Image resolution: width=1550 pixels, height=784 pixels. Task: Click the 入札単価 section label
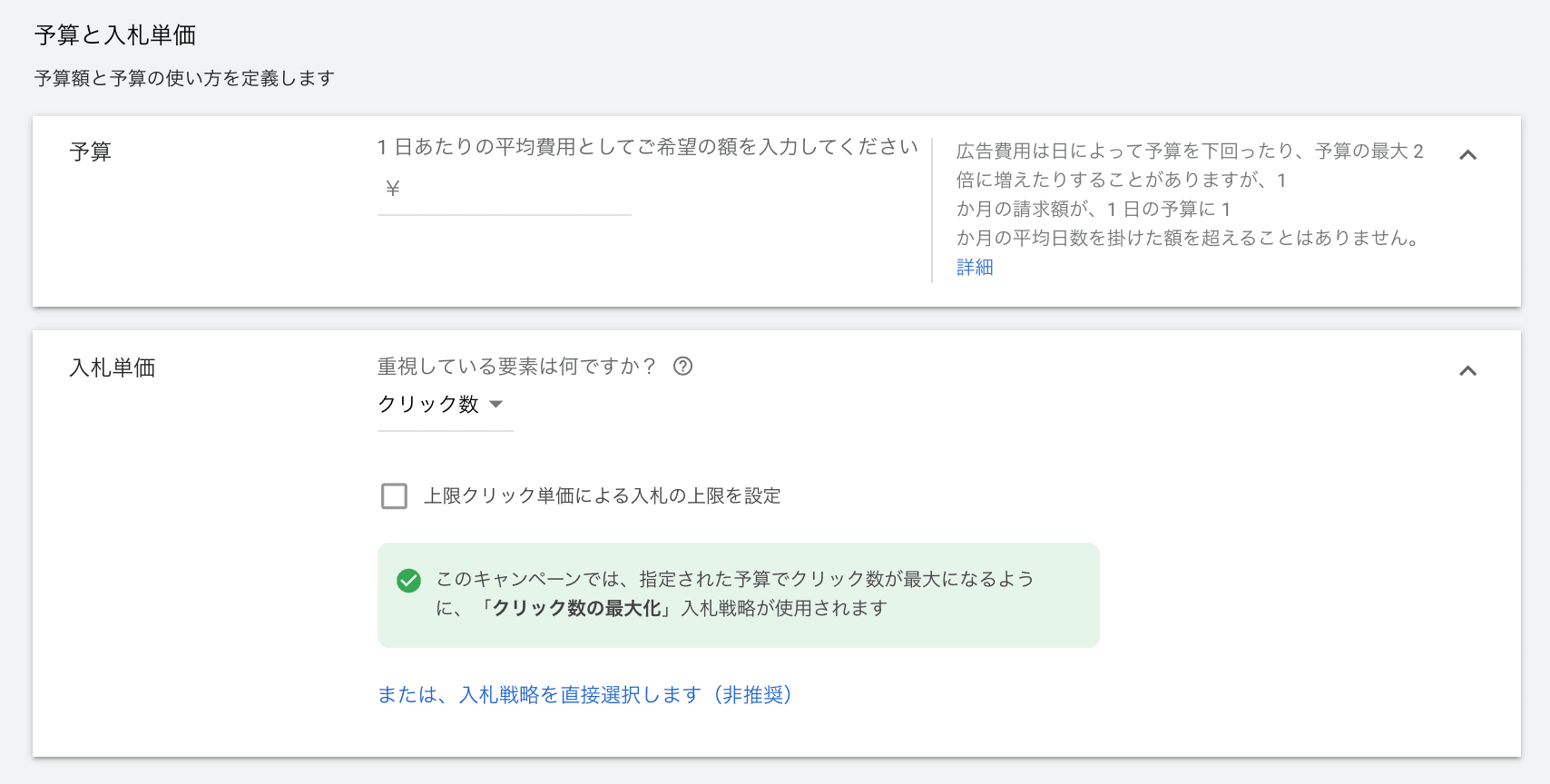pyautogui.click(x=113, y=367)
